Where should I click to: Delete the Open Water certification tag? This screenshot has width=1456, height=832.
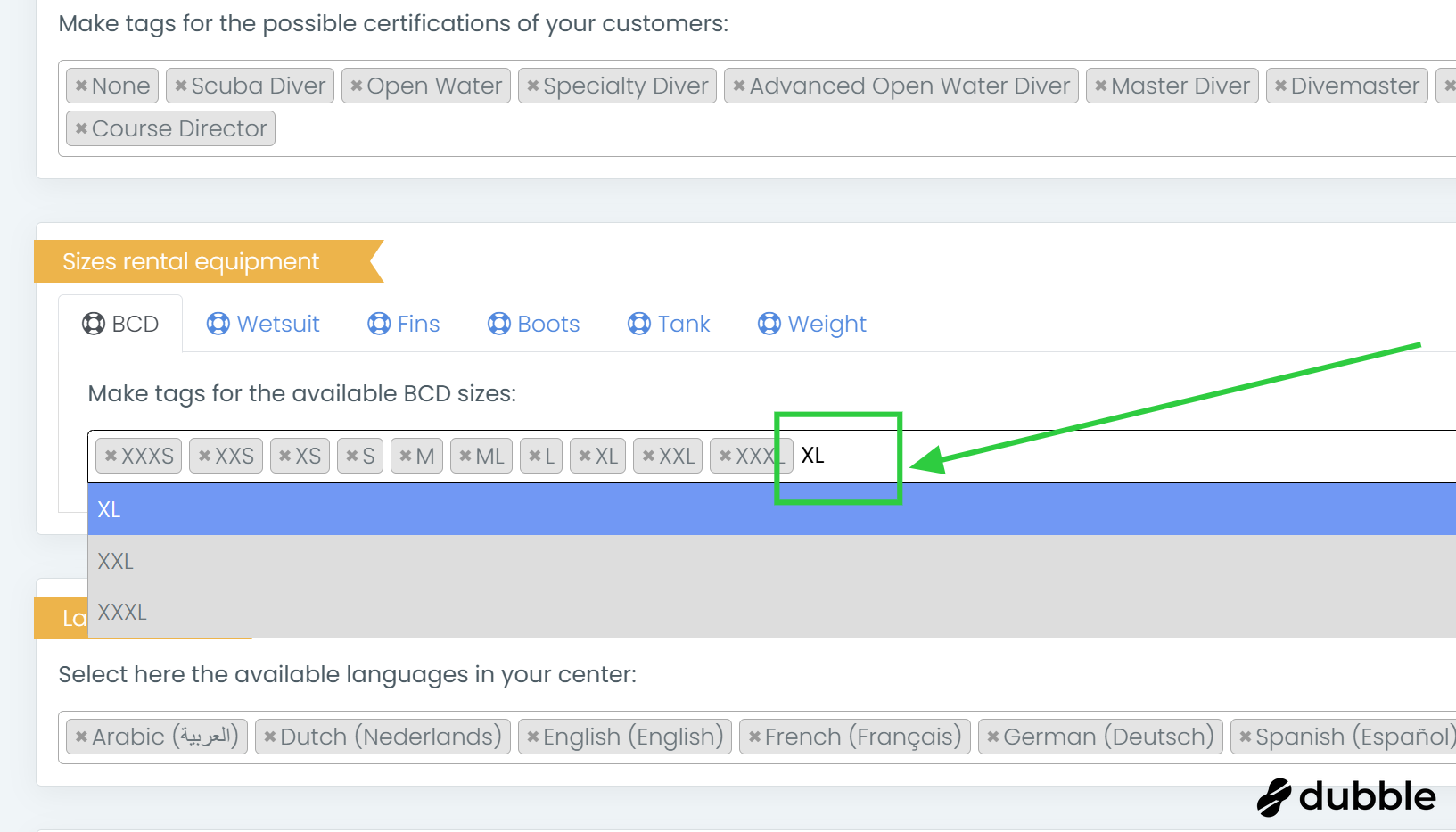pos(357,86)
